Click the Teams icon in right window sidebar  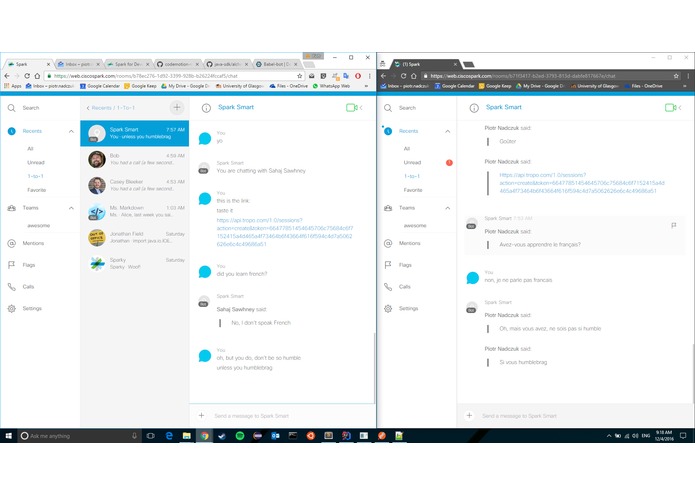pyautogui.click(x=388, y=208)
